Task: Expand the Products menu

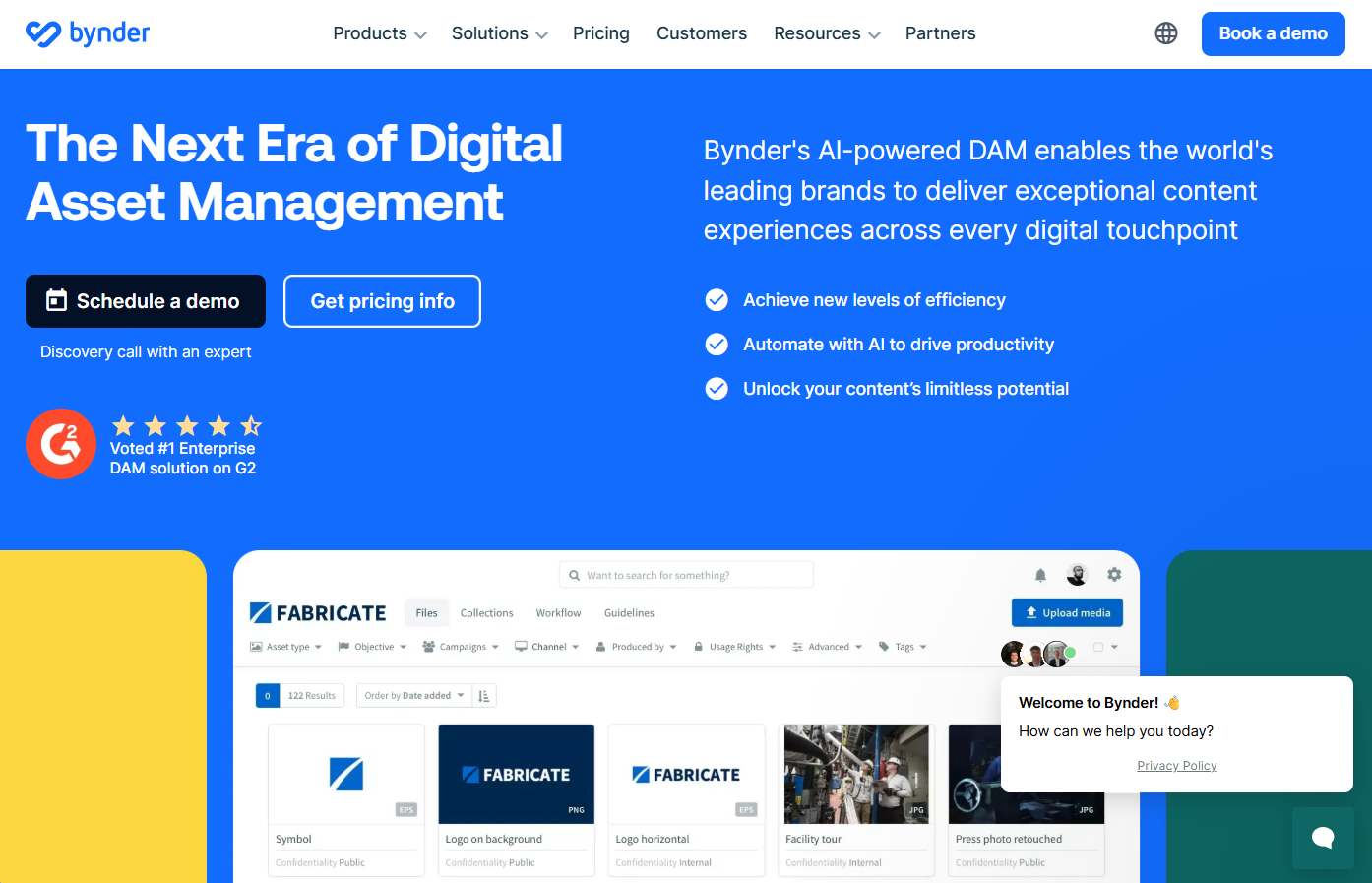Action: click(x=379, y=33)
